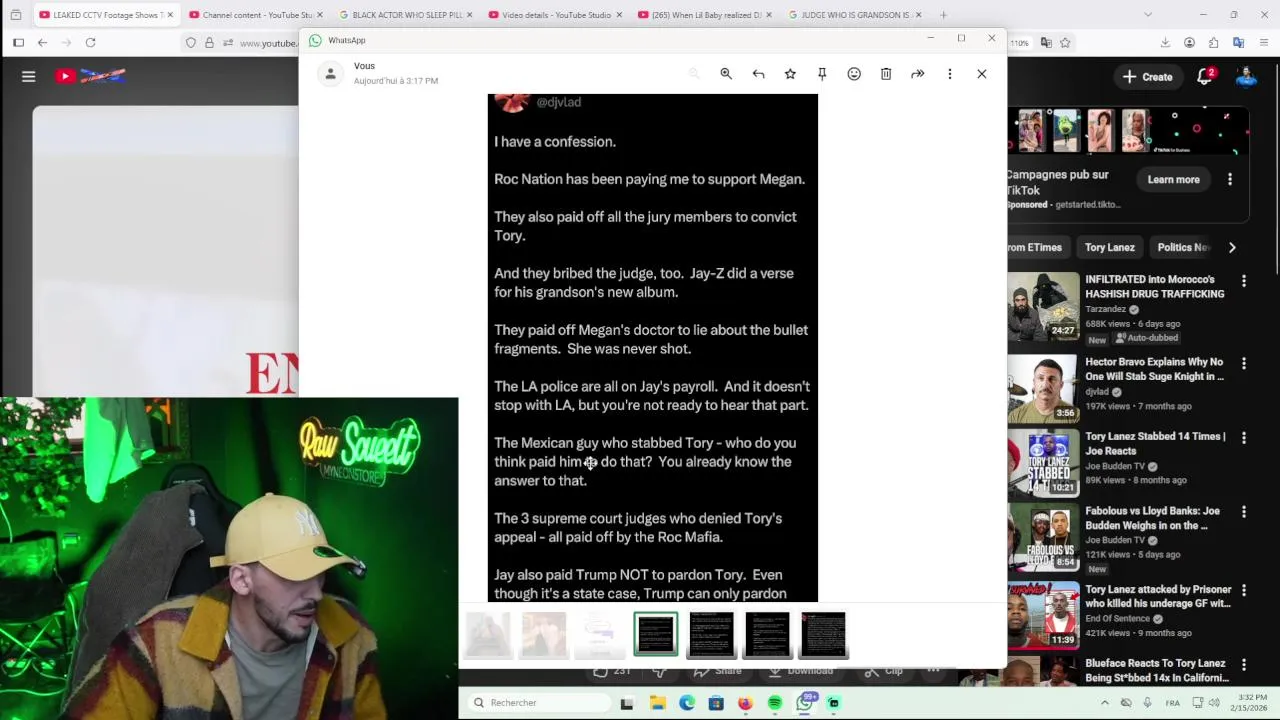Click the page translate icon in address bar
The width and height of the screenshot is (1280, 720).
click(1046, 43)
